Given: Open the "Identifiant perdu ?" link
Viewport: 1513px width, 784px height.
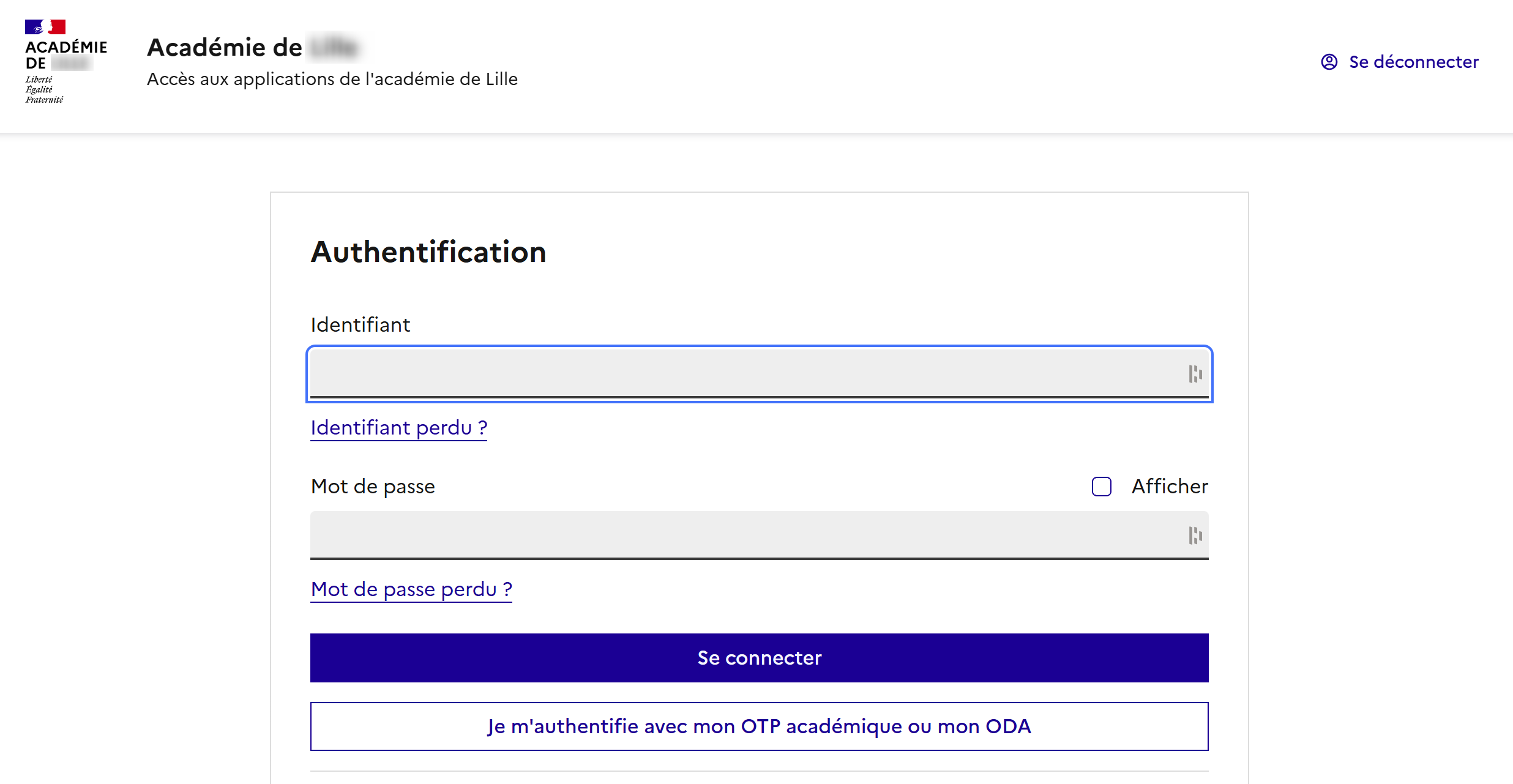Looking at the screenshot, I should (398, 428).
